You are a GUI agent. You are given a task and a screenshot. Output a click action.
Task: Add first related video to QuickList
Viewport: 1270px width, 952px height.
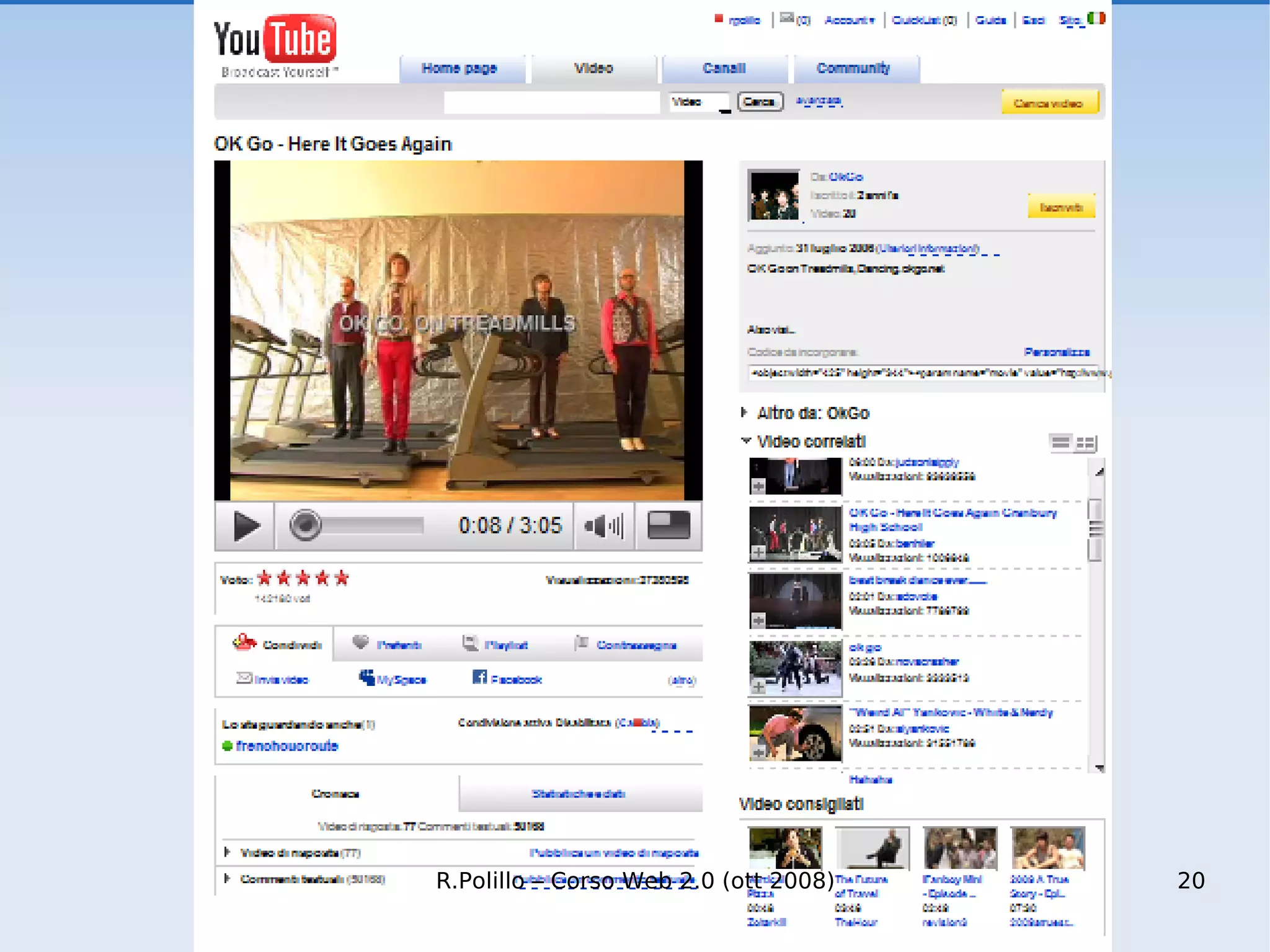[x=758, y=486]
